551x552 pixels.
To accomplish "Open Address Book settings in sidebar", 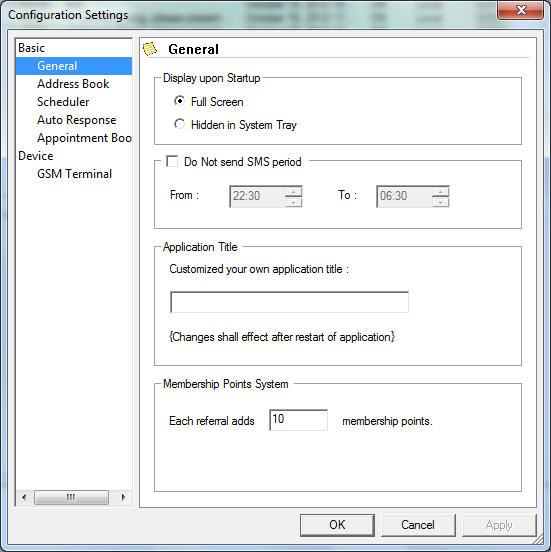I will click(73, 84).
